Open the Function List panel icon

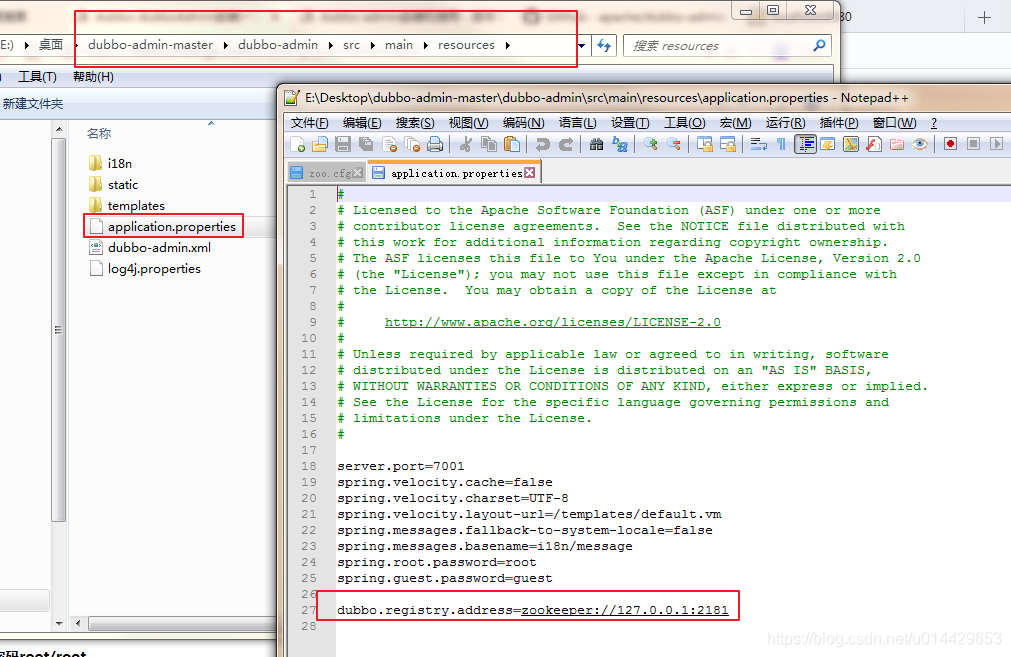874,144
